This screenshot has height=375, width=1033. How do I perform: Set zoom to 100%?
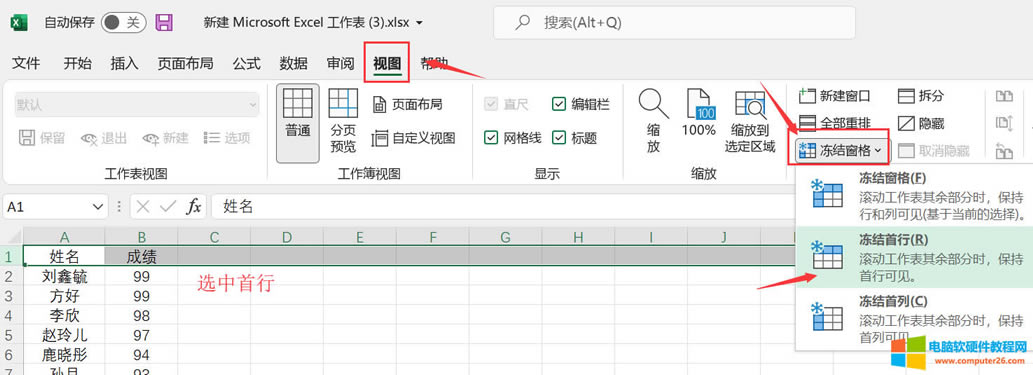[699, 113]
